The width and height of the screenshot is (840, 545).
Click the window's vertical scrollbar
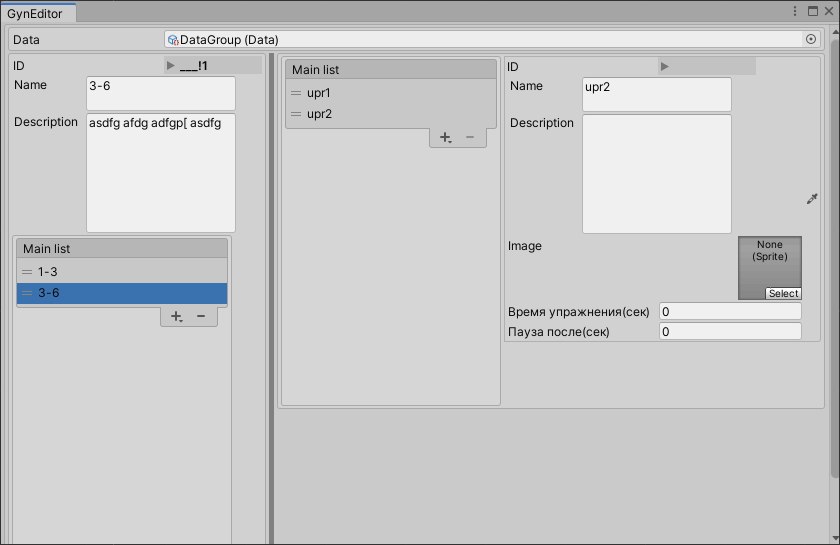tap(835, 257)
